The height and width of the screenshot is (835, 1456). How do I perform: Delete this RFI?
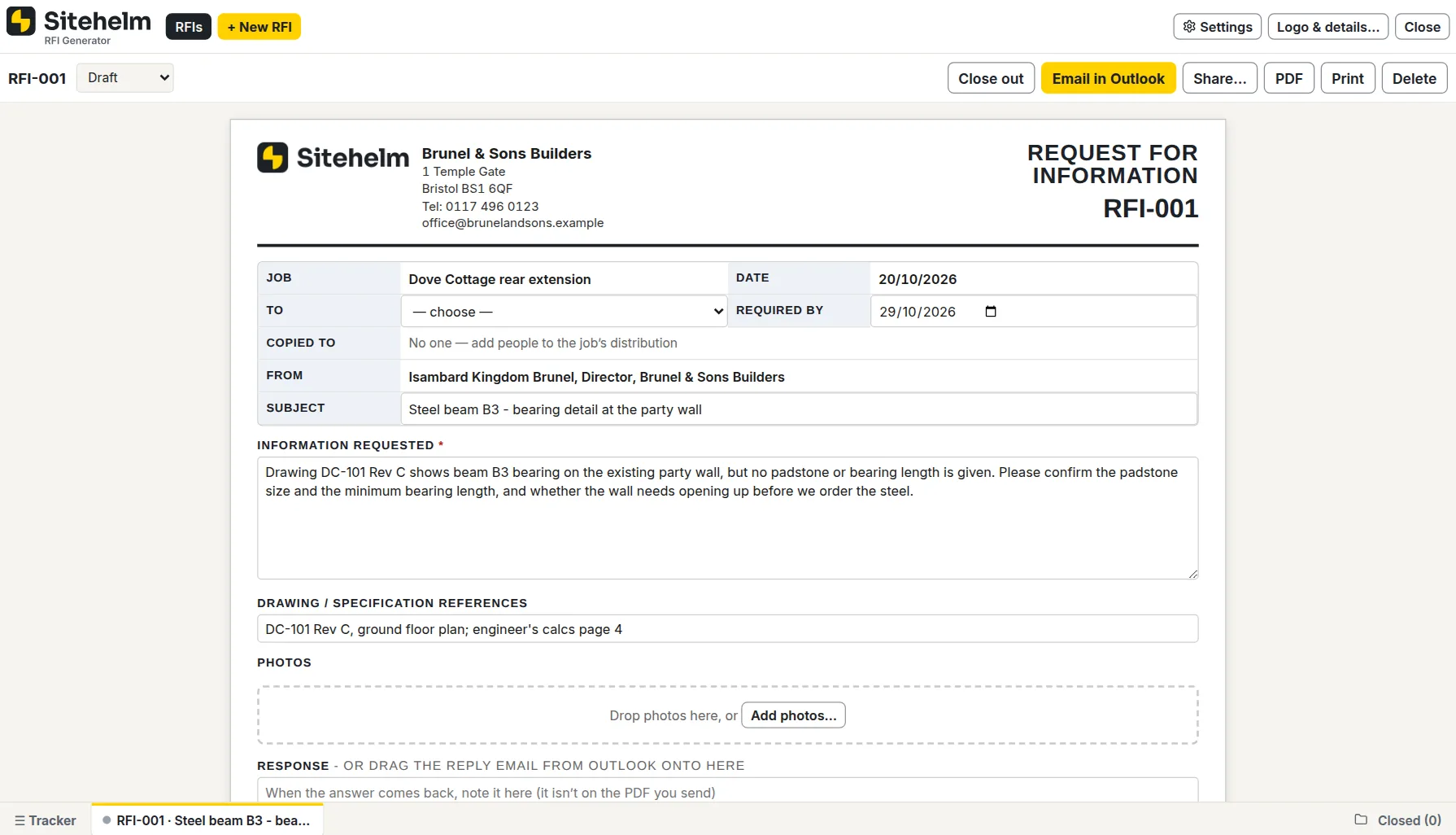click(x=1415, y=78)
